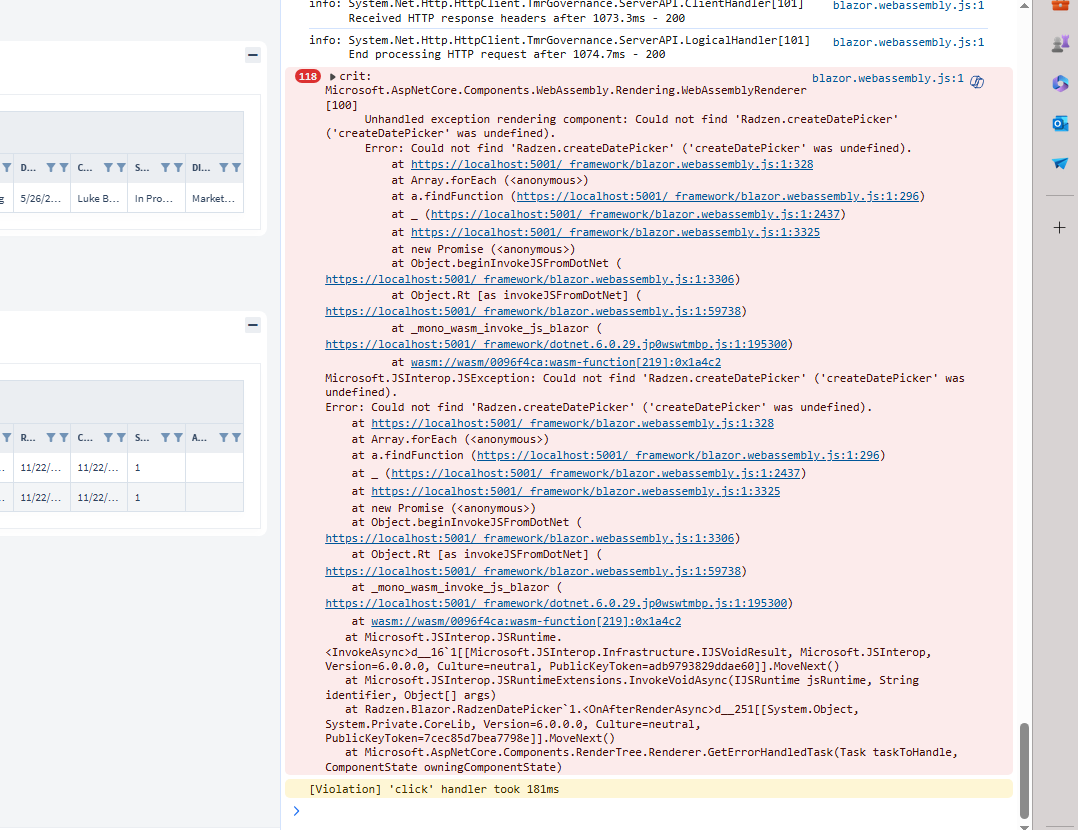
Task: Collapse the upper panel with minus button
Action: pos(253,55)
